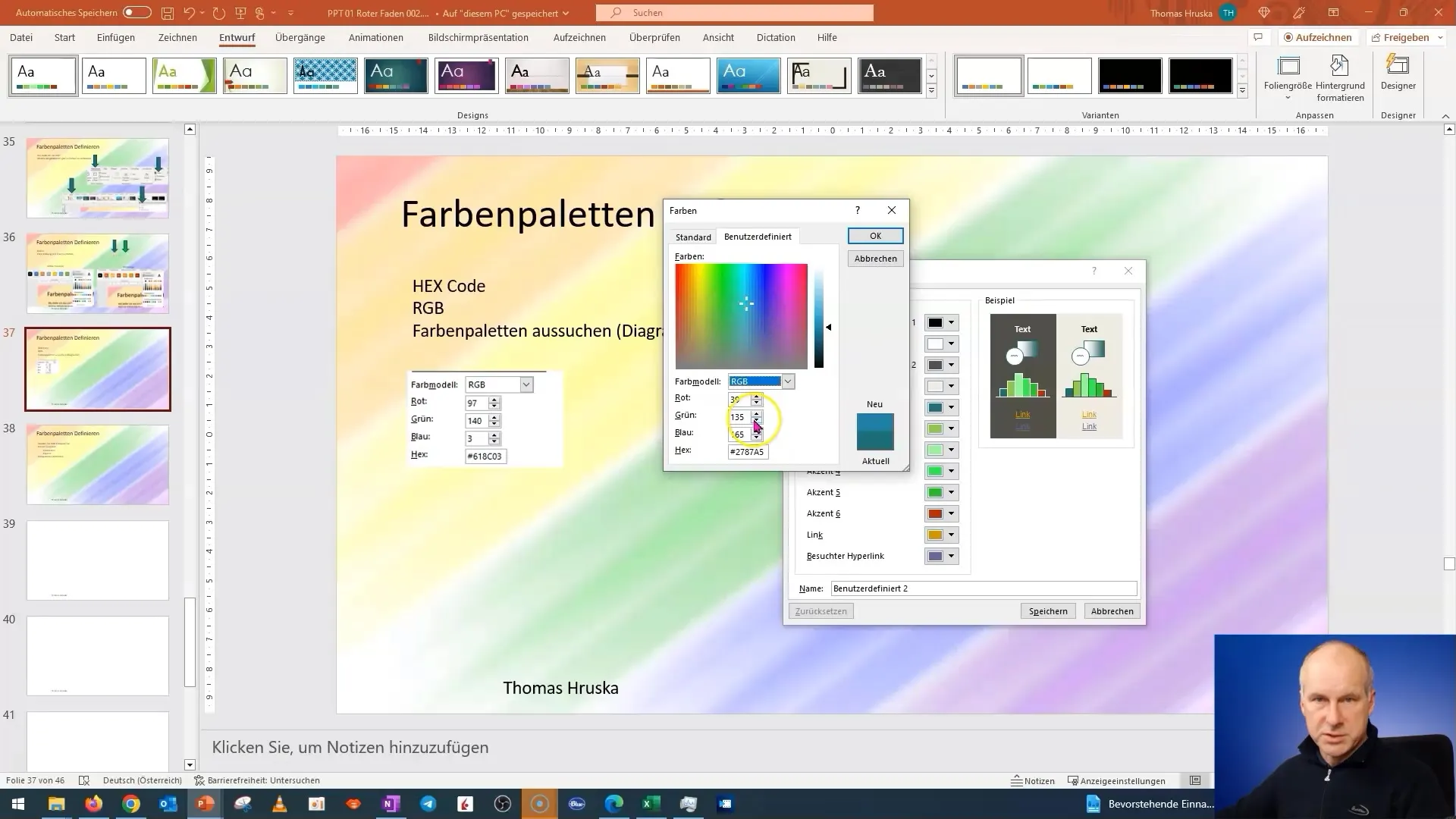
Task: Open the Animationen (Animations) tab
Action: point(376,37)
